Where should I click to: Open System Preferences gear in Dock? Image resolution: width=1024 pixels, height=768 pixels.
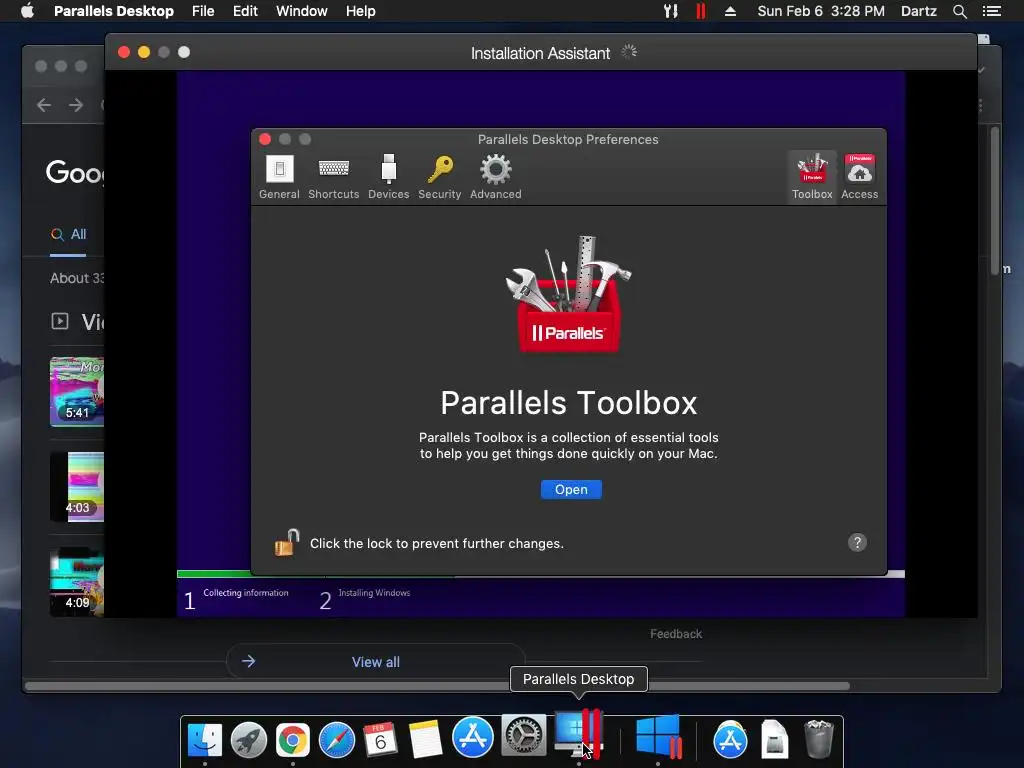pos(523,737)
